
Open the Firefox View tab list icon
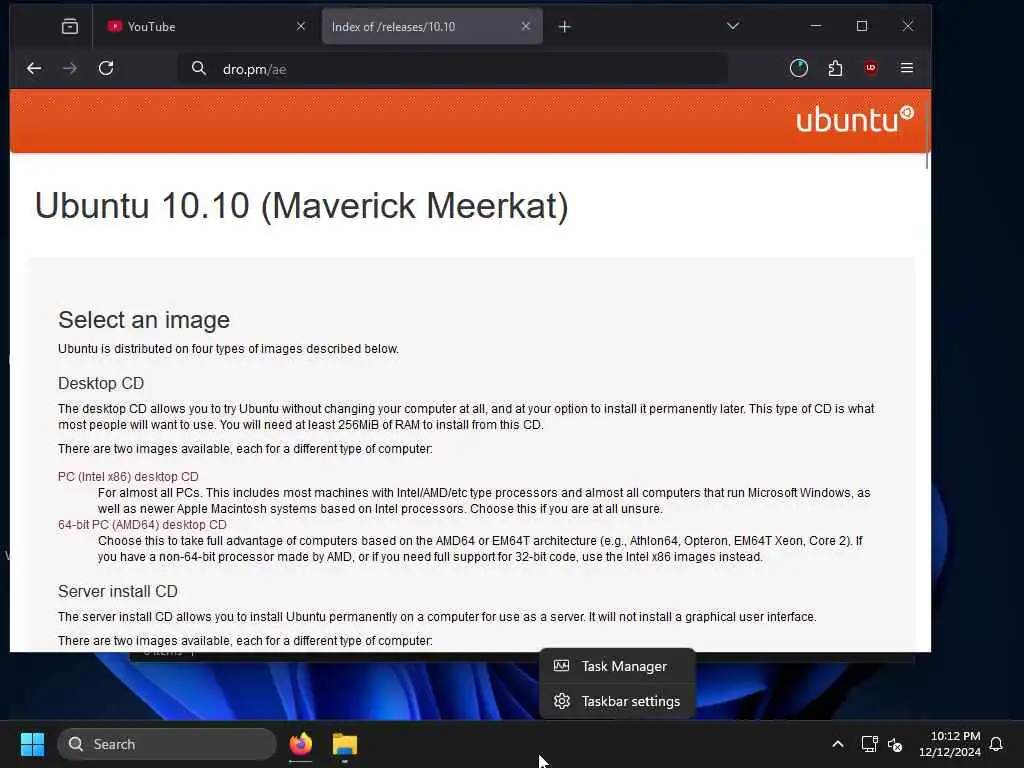pyautogui.click(x=69, y=27)
